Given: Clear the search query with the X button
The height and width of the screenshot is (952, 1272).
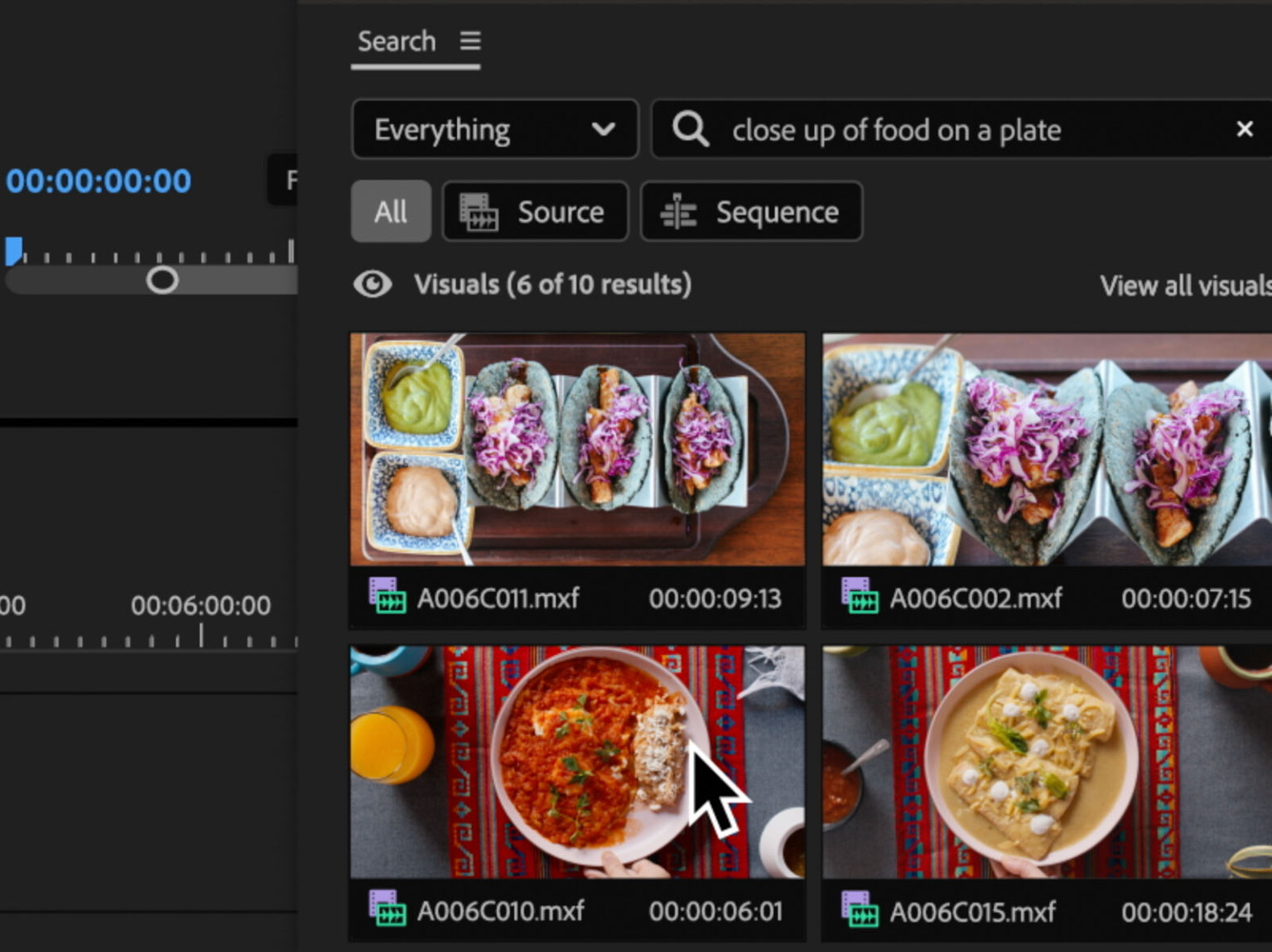Looking at the screenshot, I should tap(1245, 129).
